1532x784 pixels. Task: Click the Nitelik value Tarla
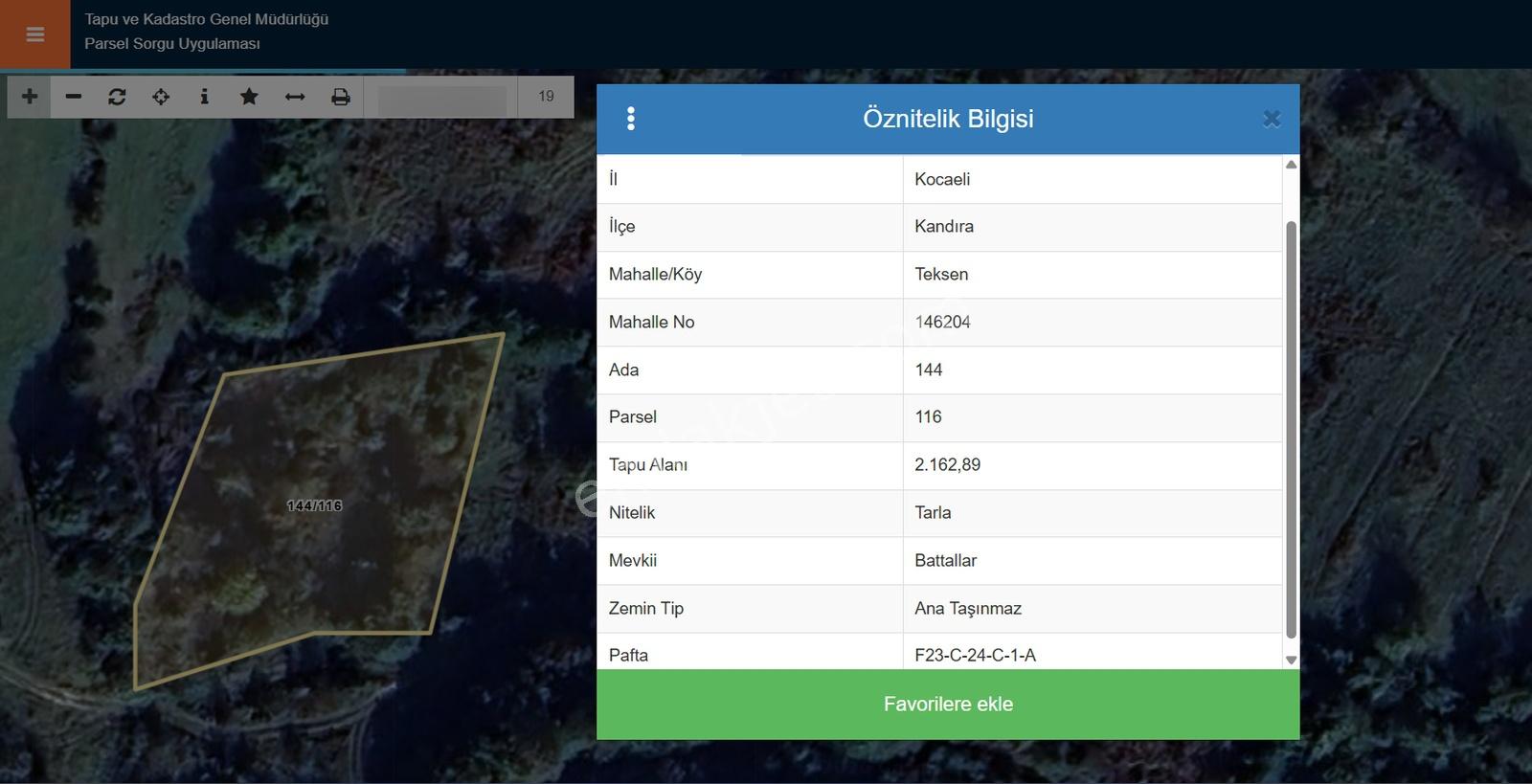(x=933, y=512)
